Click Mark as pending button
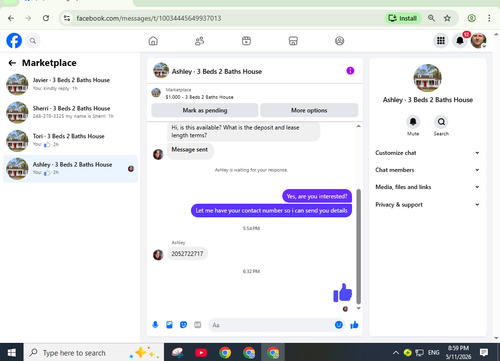 (205, 110)
